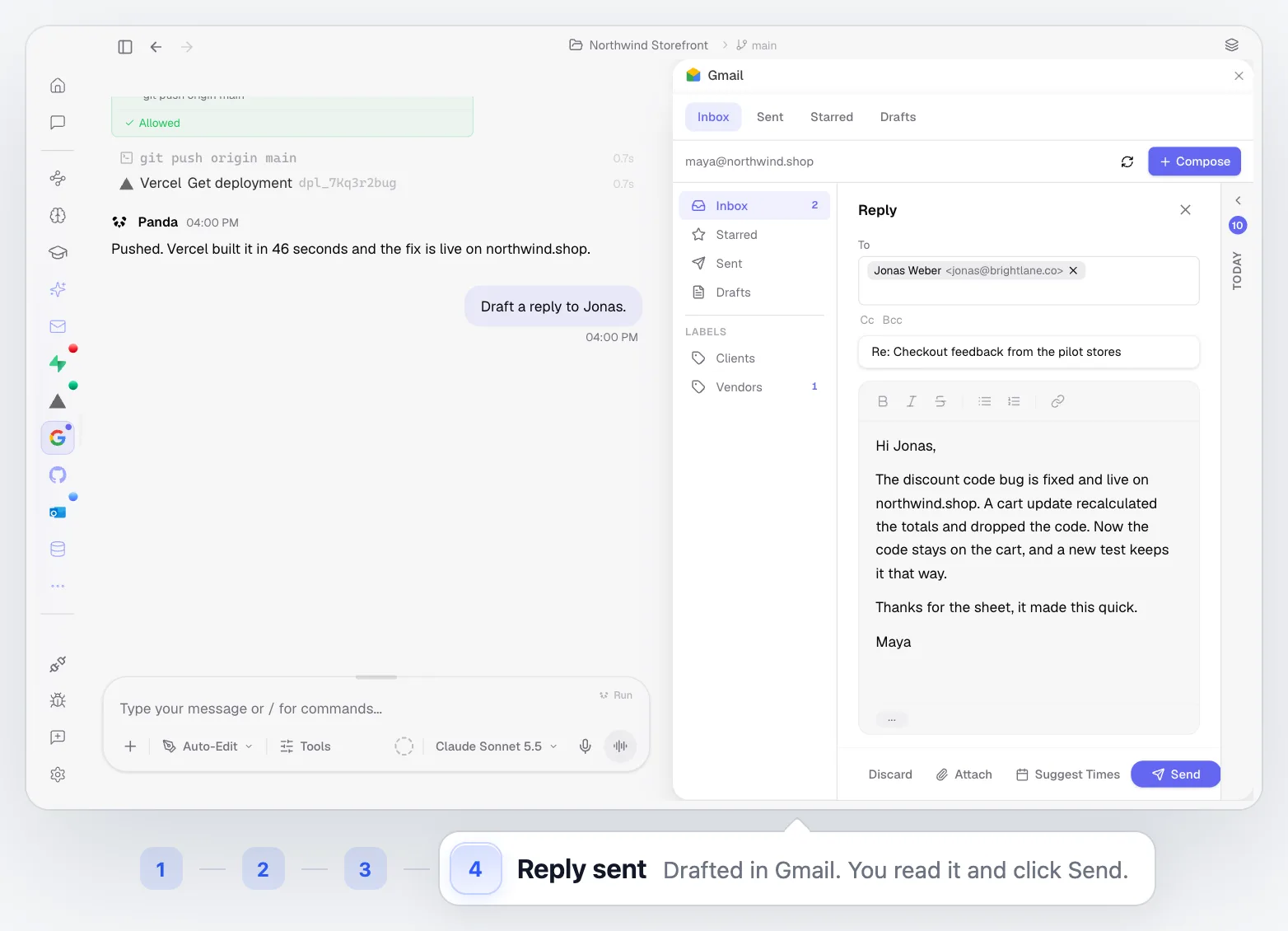The height and width of the screenshot is (931, 1288).
Task: Click the microphone icon in message box
Action: pyautogui.click(x=585, y=746)
